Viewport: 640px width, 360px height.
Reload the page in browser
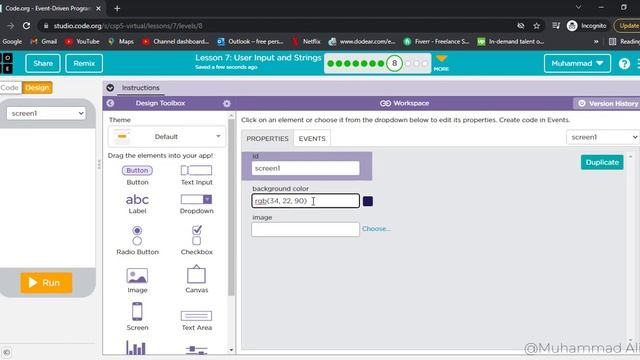[x=27, y=26]
